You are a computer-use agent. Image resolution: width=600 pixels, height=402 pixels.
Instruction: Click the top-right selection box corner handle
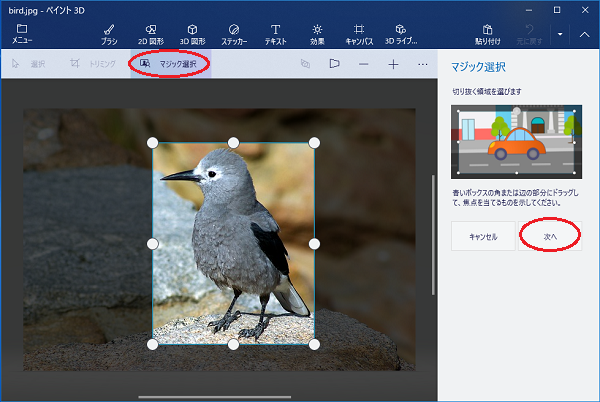pos(314,143)
